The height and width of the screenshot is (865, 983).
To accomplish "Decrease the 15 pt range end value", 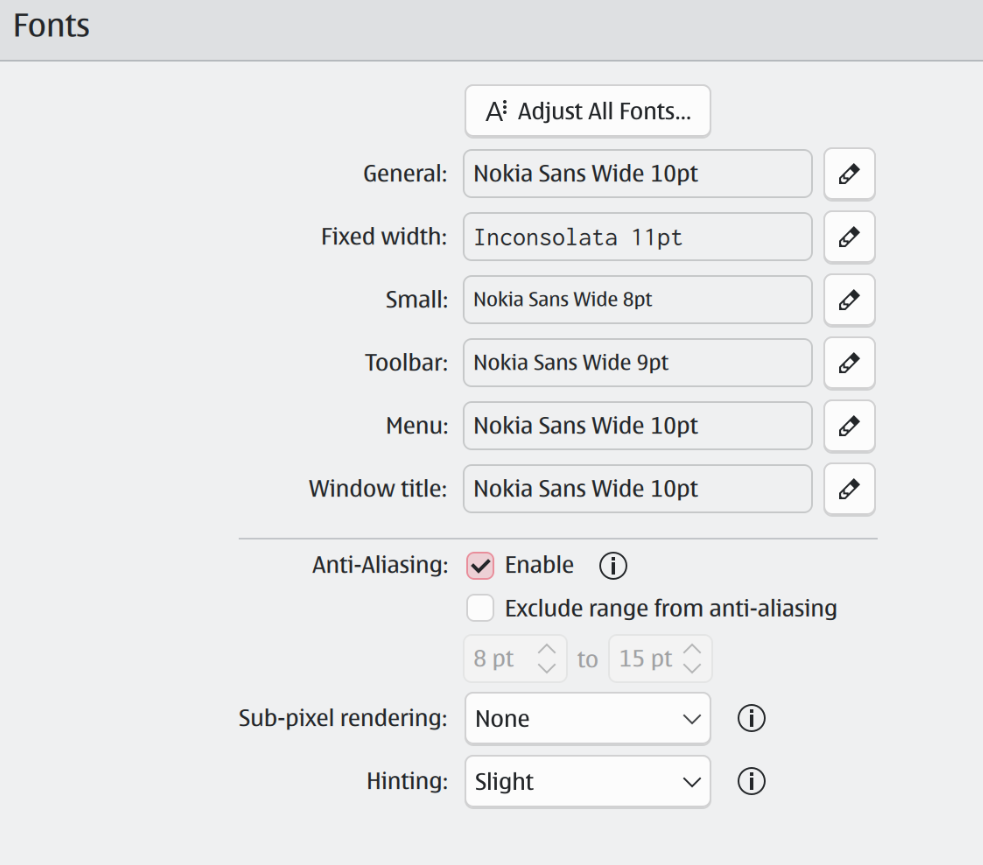I will click(x=692, y=668).
